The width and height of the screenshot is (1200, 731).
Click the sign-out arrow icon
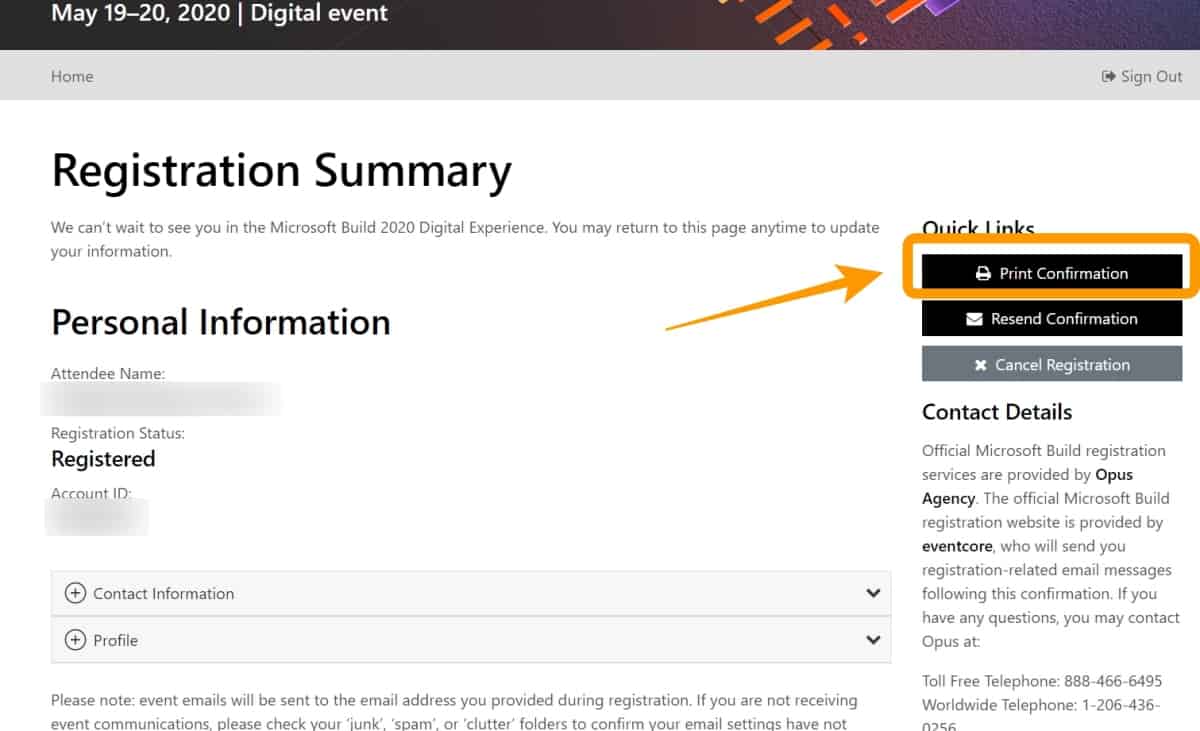1108,77
